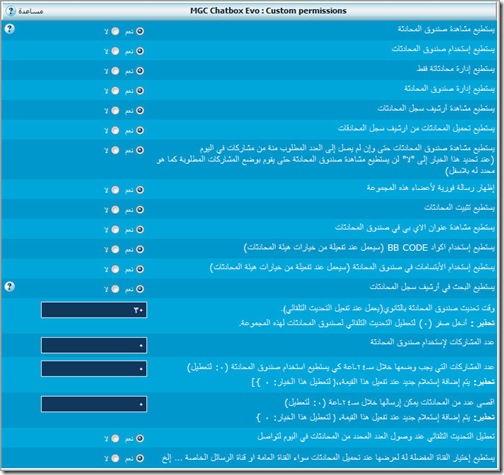Screen dimensions: 504x475
Task: Select لا for يستطيع إختيار القناة المفضلة
Action: [115, 458]
